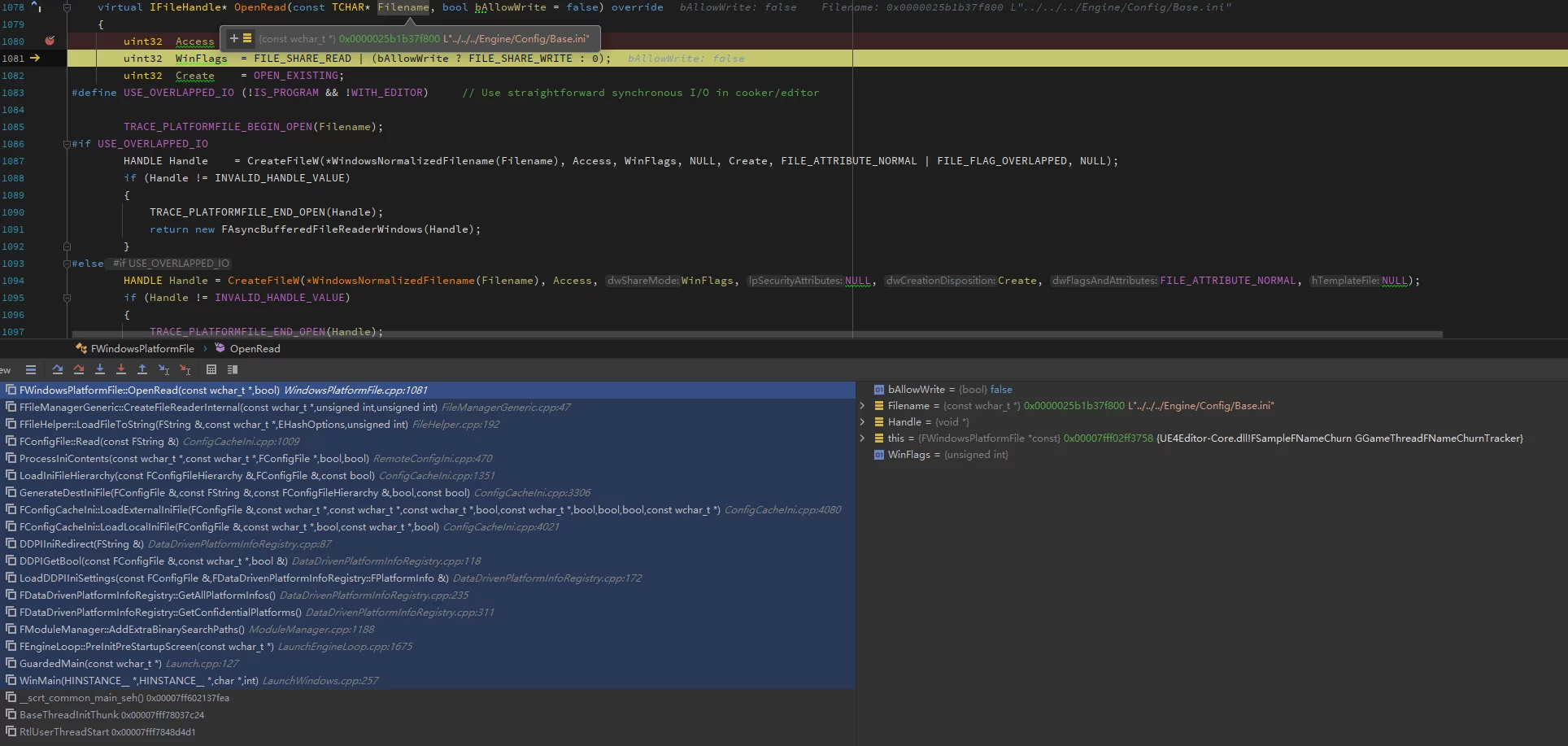Expand the Filename variable node

[862, 406]
